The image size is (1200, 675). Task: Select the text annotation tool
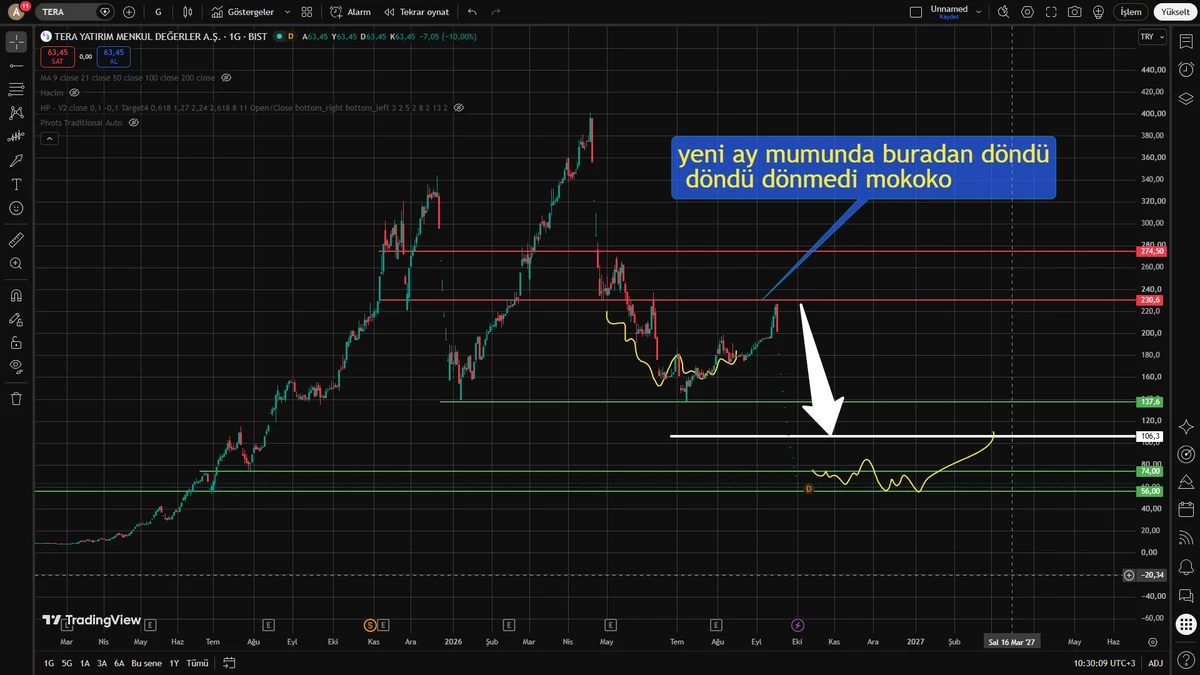(16, 185)
